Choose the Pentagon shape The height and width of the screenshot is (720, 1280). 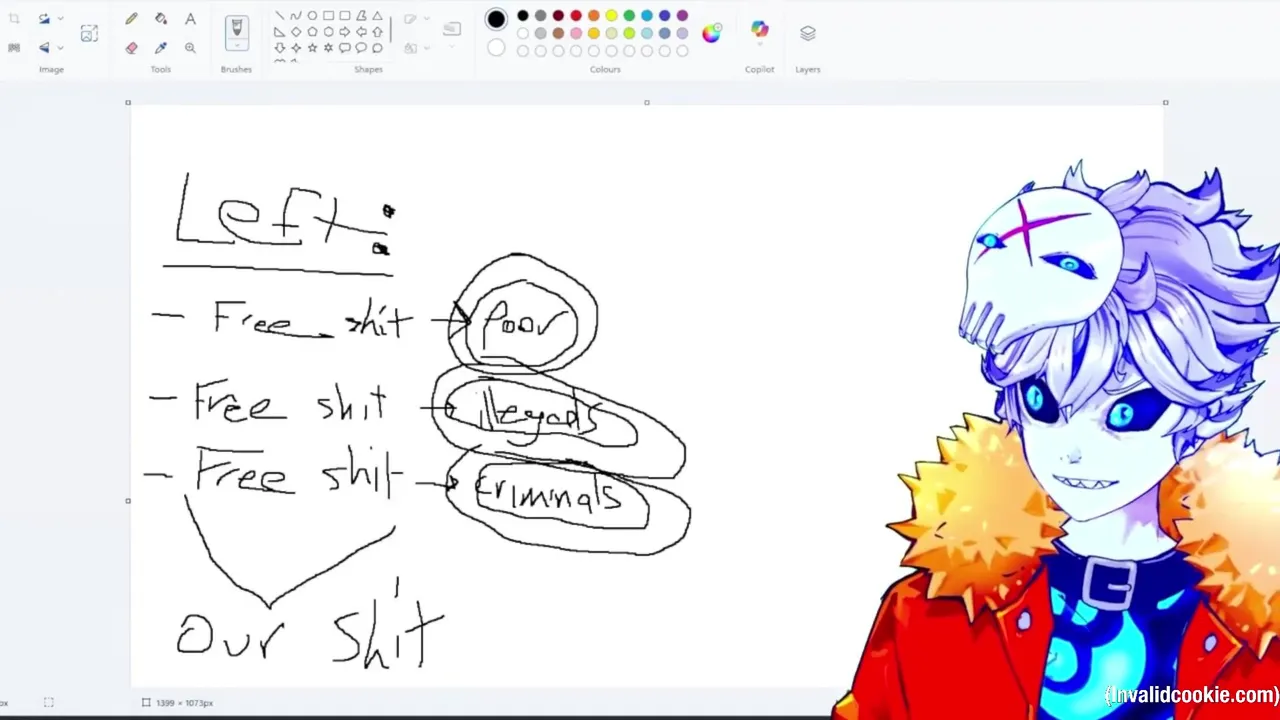pyautogui.click(x=312, y=31)
